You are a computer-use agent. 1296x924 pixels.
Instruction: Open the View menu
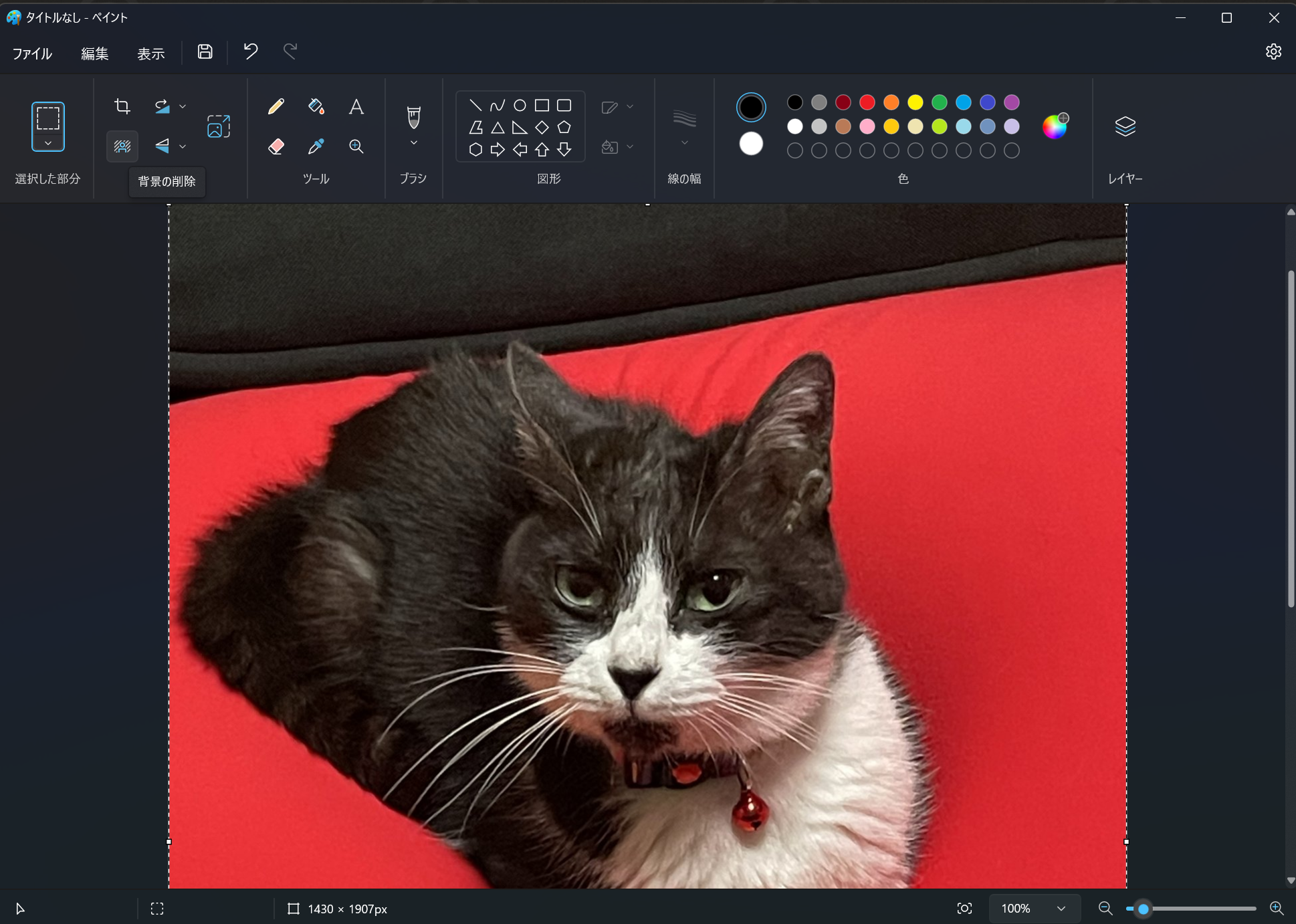(x=150, y=53)
